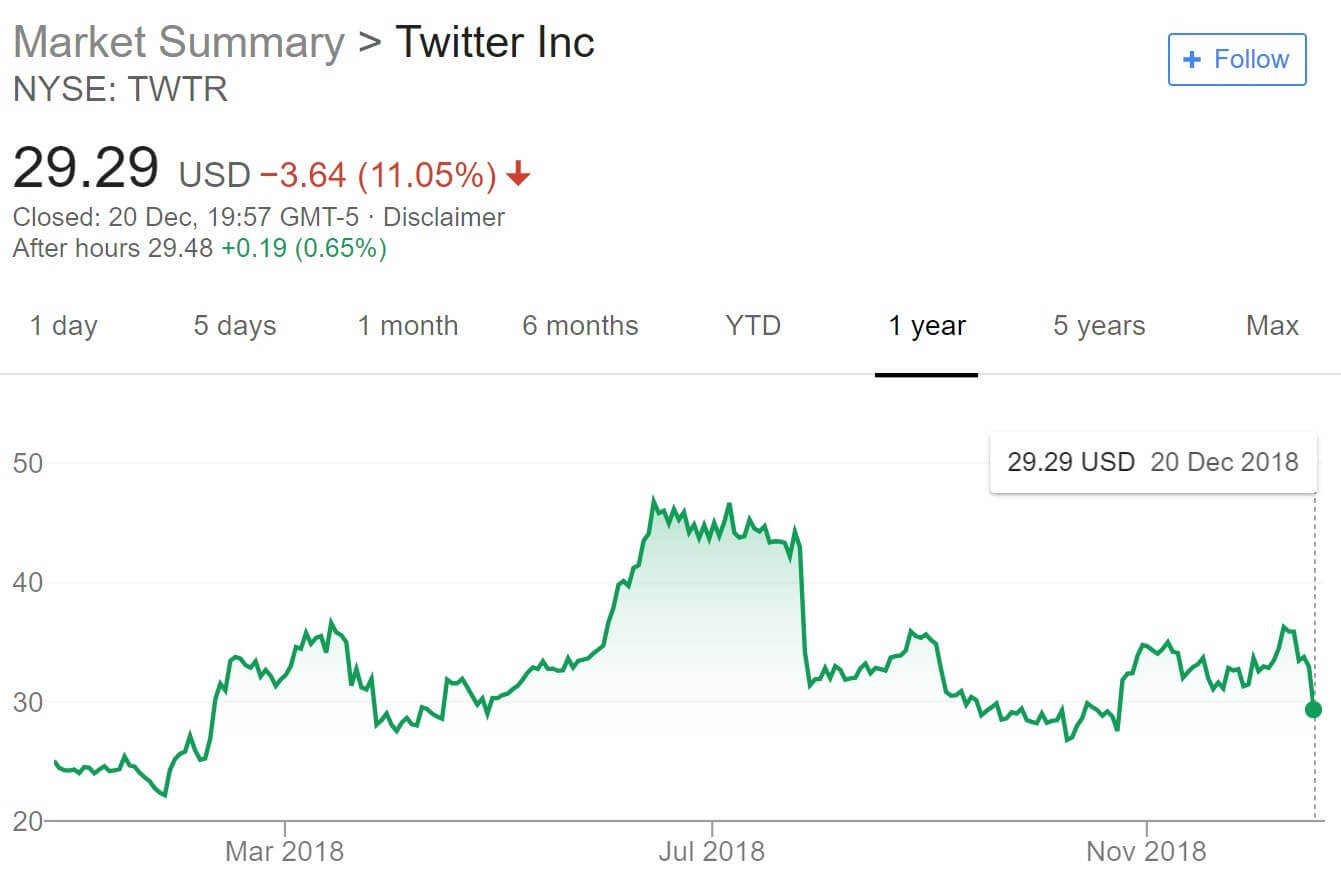Click the red down arrow icon

[517, 176]
